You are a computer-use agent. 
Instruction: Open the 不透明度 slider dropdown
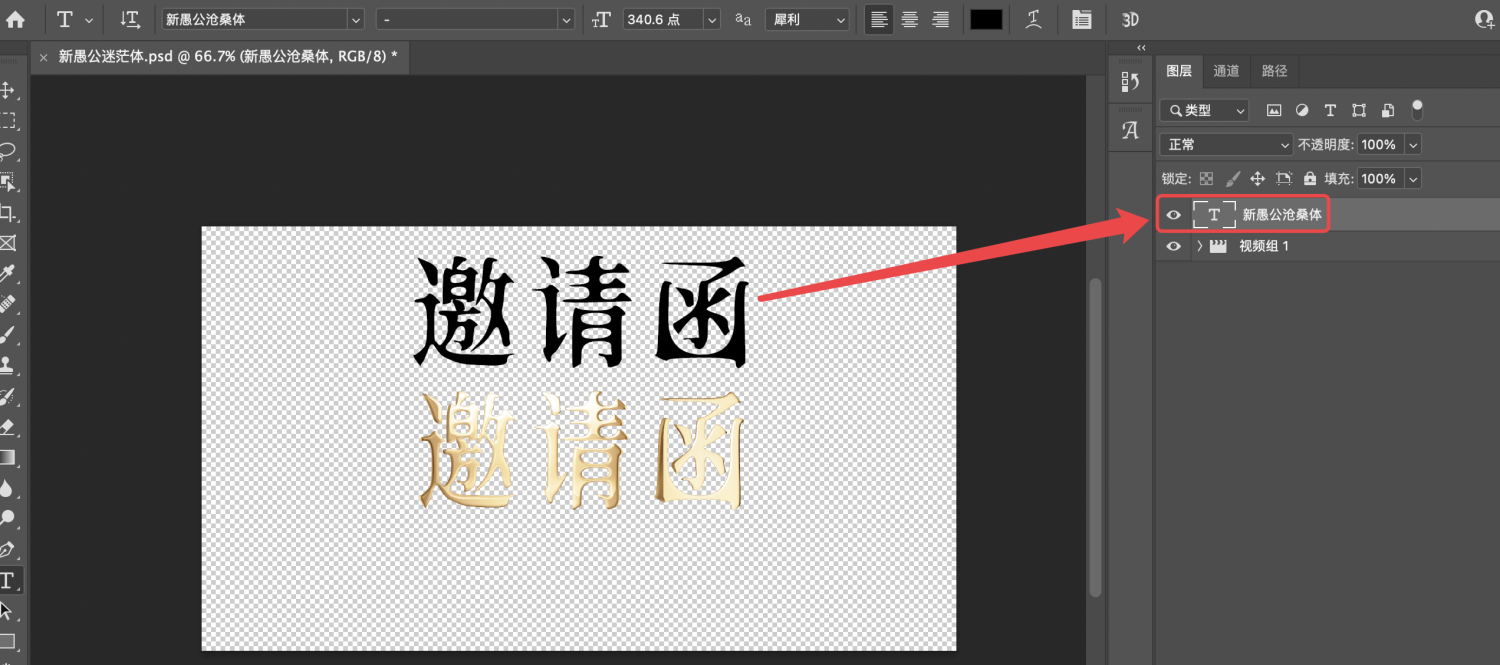[x=1413, y=145]
